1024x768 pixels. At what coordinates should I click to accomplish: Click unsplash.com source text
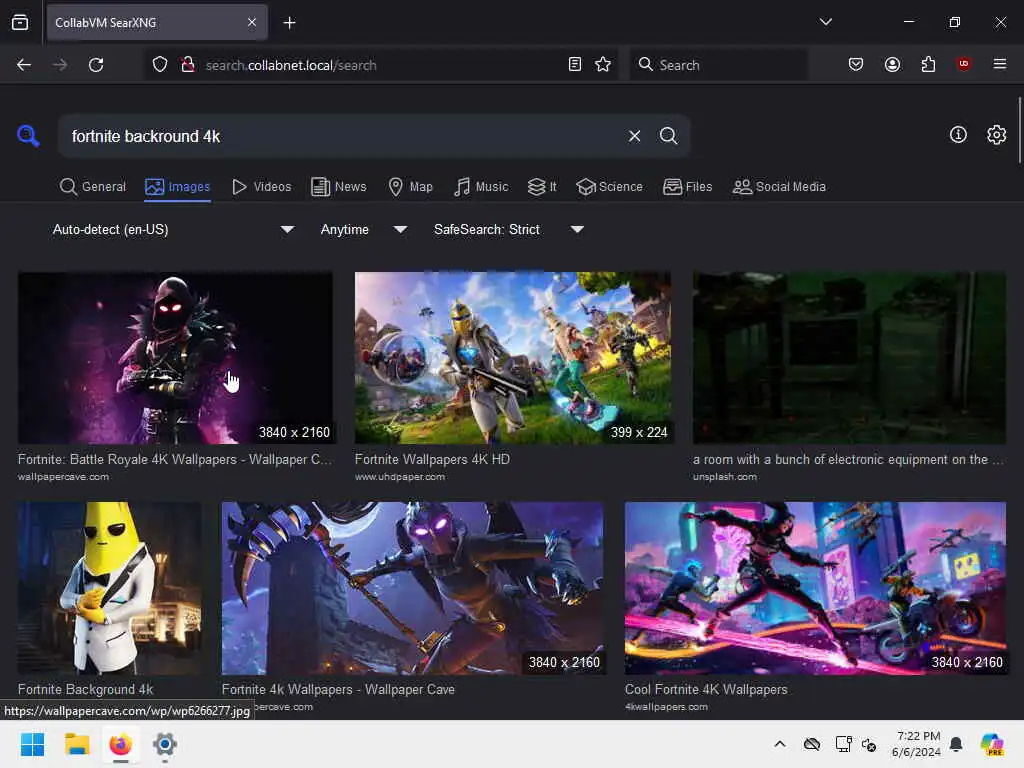click(x=725, y=477)
